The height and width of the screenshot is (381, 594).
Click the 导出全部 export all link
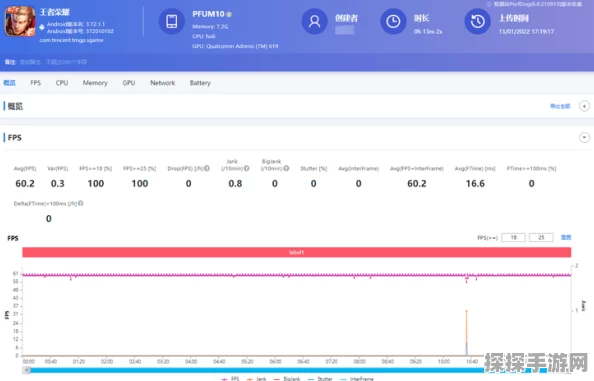(x=560, y=106)
